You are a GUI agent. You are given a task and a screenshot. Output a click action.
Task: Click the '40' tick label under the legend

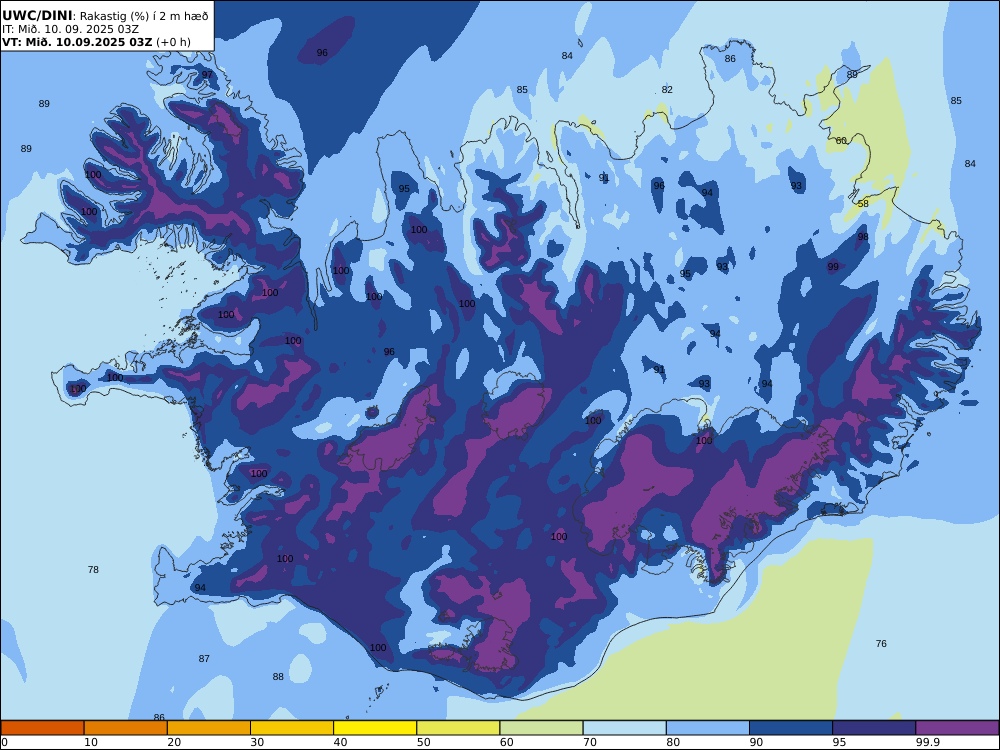[x=341, y=742]
